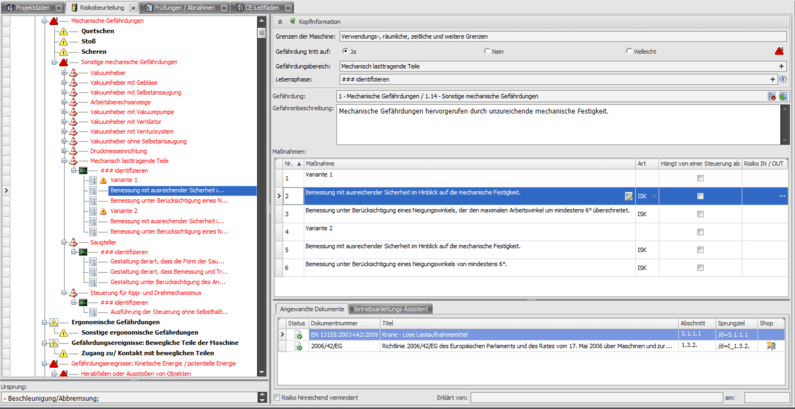
Task: Collapse the Ergonomische Gefährdungen node
Action: 44,322
